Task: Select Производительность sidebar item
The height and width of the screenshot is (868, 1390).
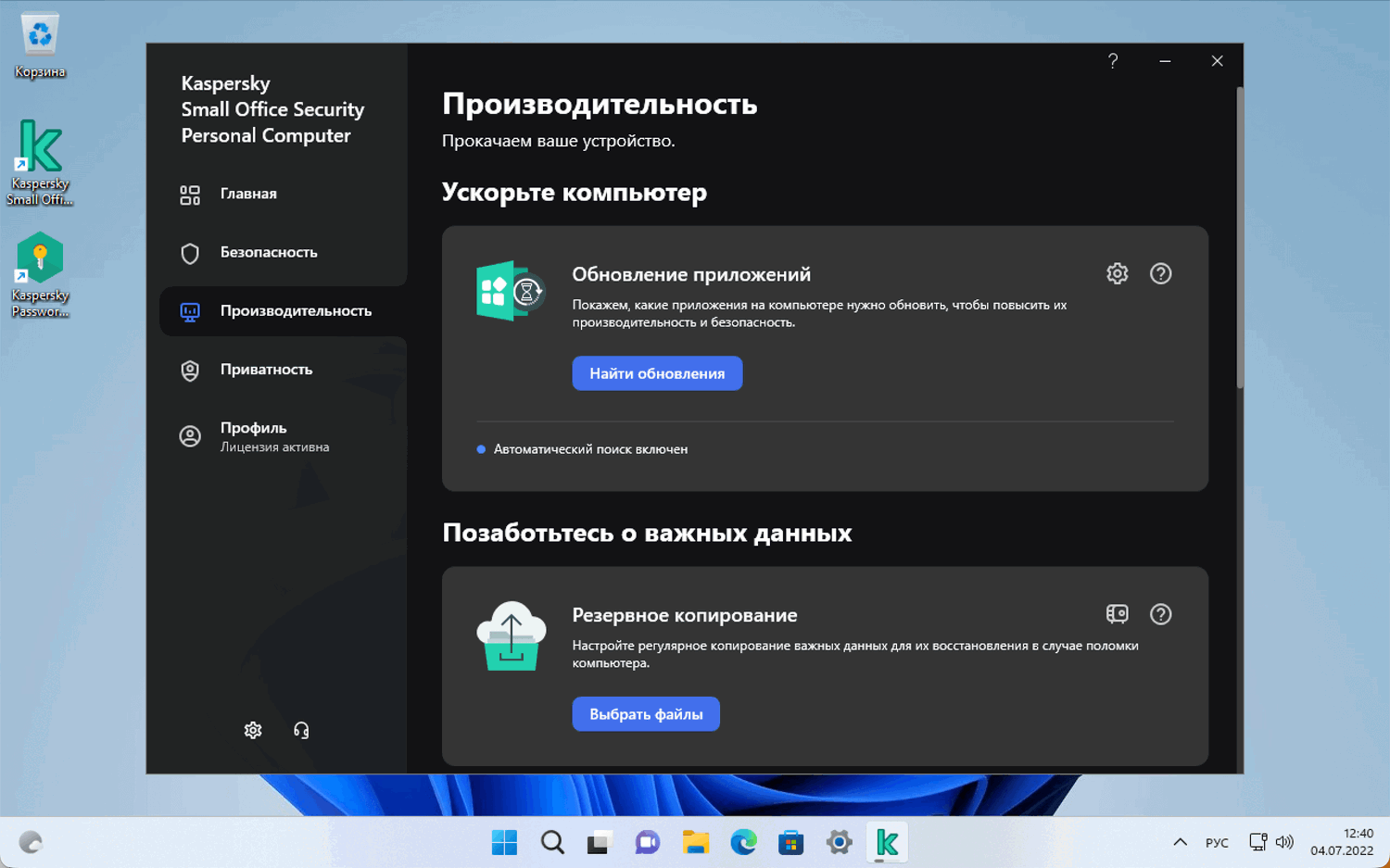Action: [283, 311]
